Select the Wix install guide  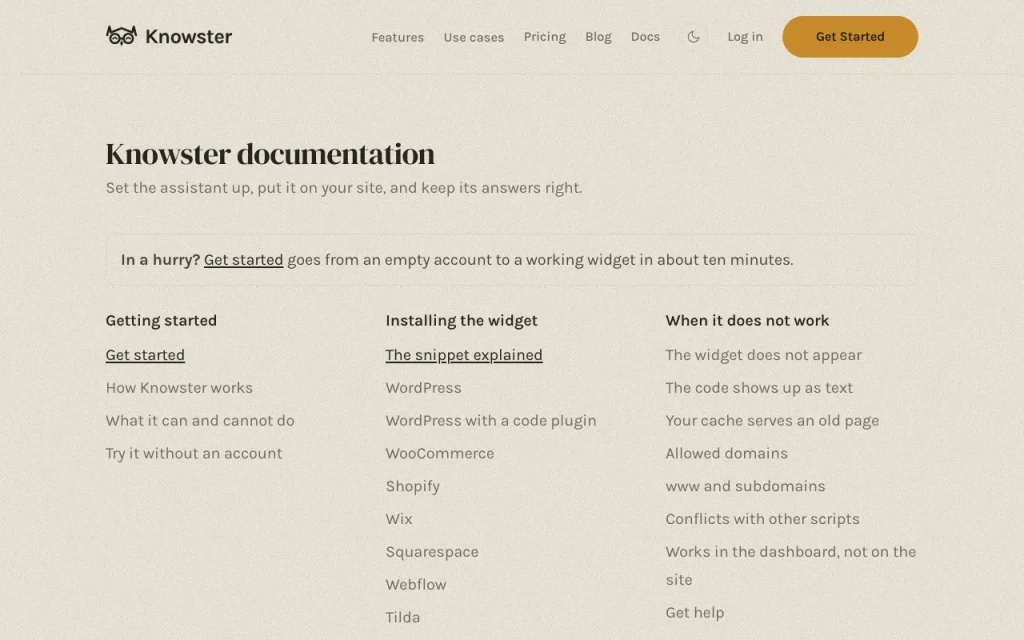pyautogui.click(x=398, y=519)
